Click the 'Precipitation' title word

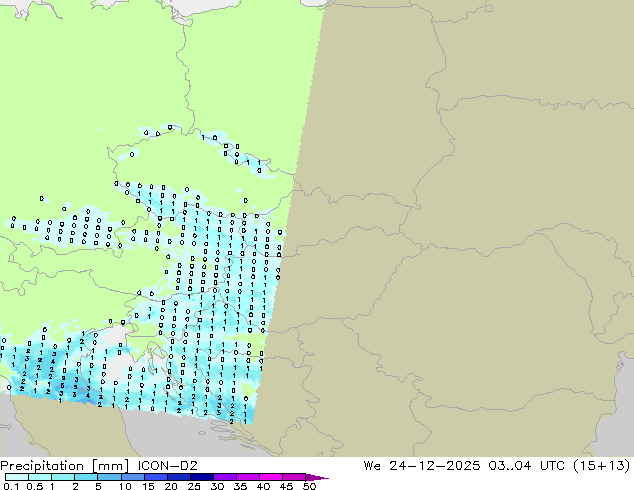pos(42,466)
